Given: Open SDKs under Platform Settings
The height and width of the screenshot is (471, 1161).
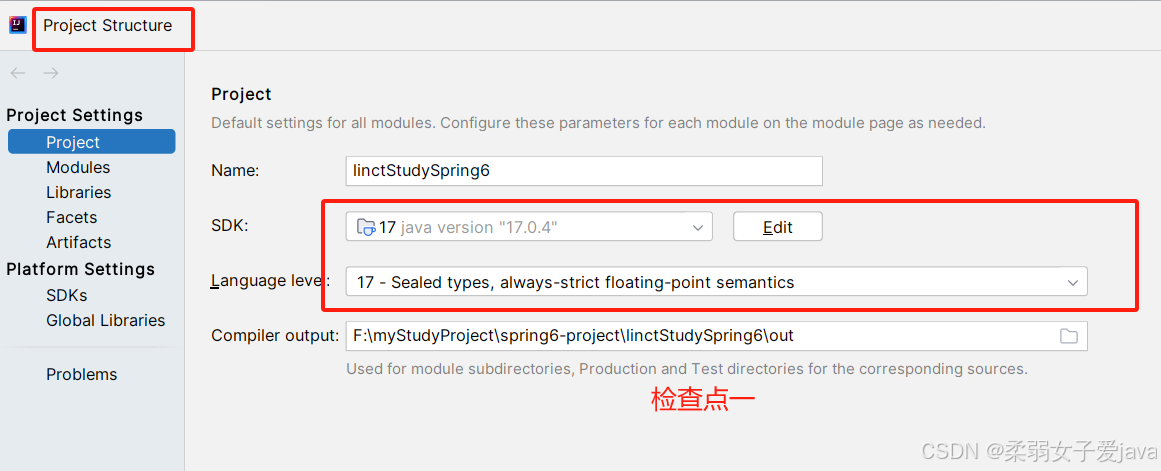Looking at the screenshot, I should pyautogui.click(x=67, y=295).
